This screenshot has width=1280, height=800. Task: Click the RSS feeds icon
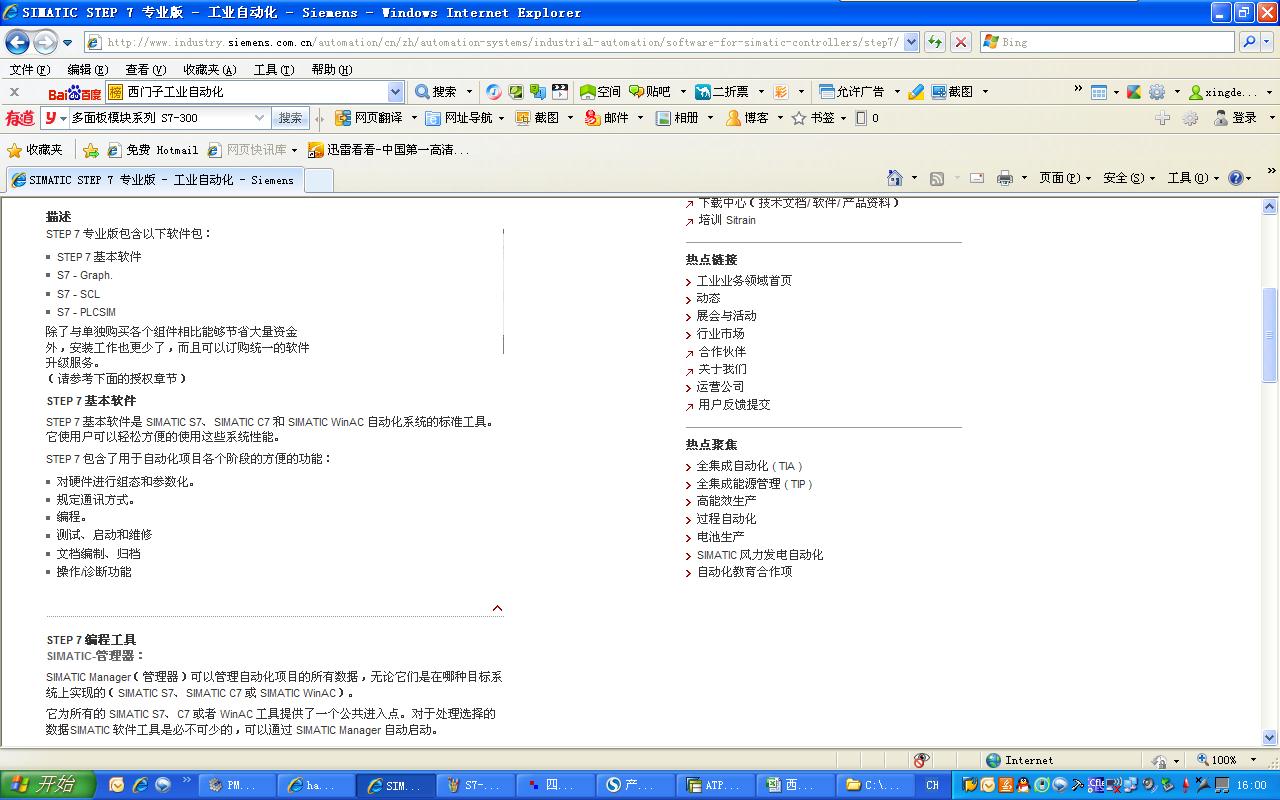point(937,178)
